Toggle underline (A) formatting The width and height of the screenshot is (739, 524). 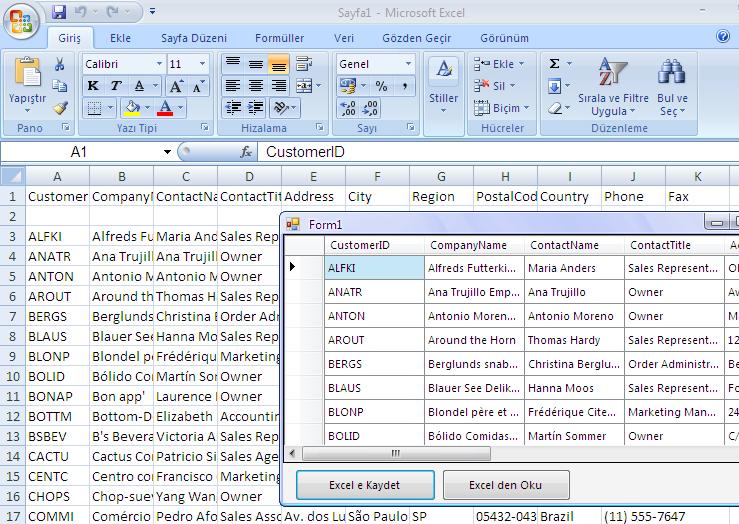[x=139, y=86]
